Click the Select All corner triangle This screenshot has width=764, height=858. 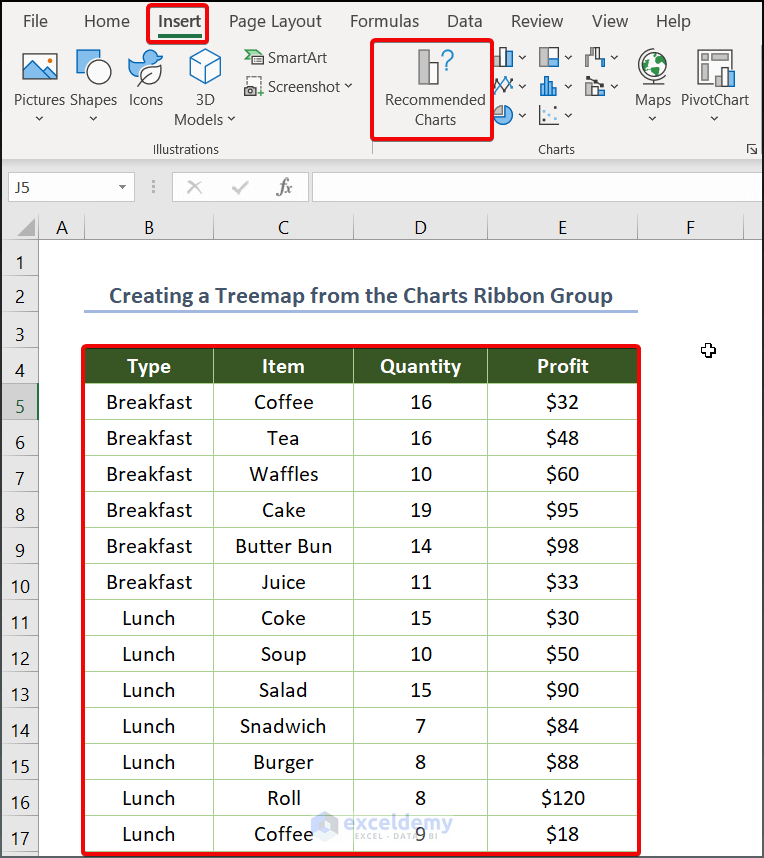click(x=25, y=227)
